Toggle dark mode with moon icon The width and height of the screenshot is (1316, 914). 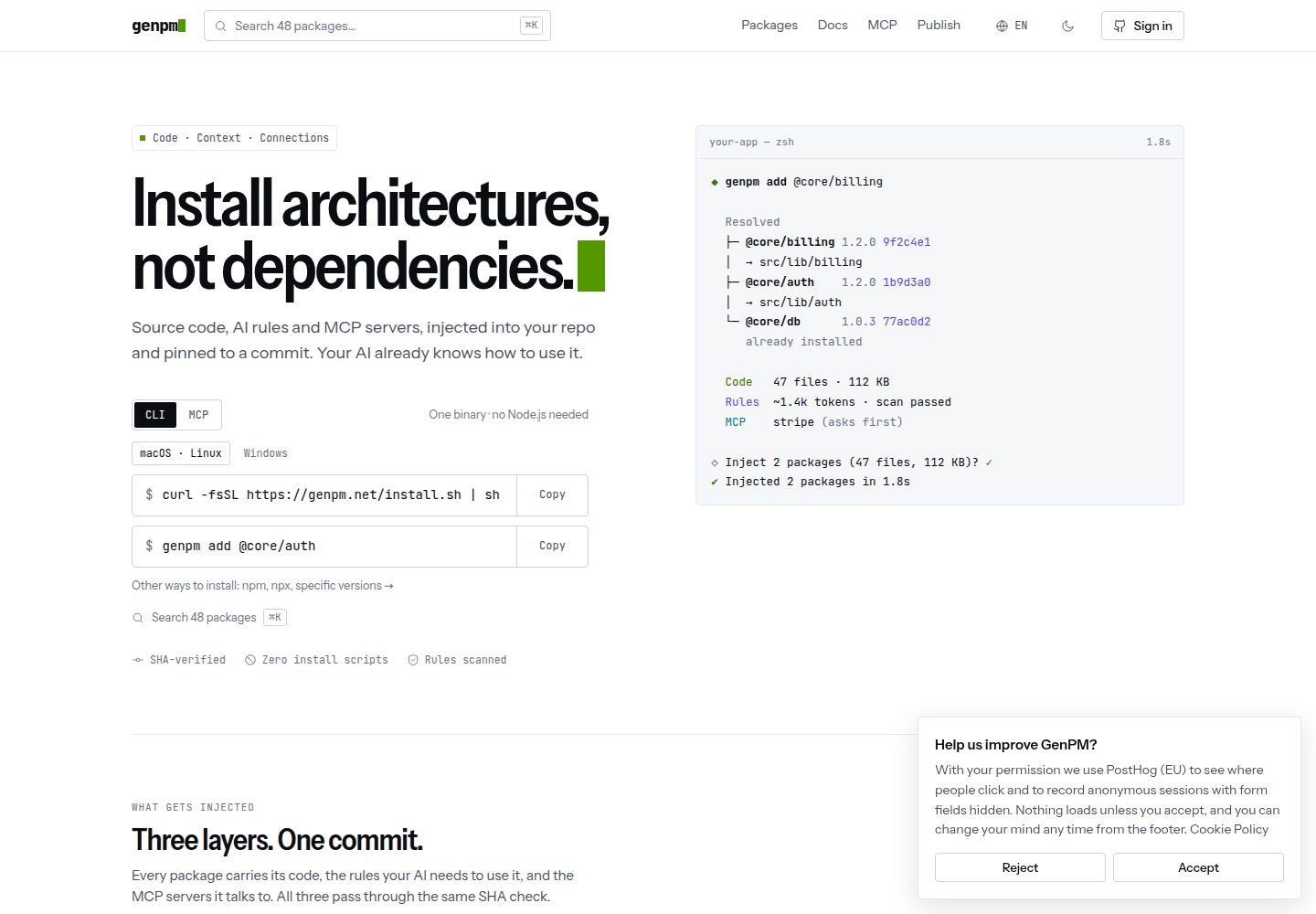coord(1067,26)
